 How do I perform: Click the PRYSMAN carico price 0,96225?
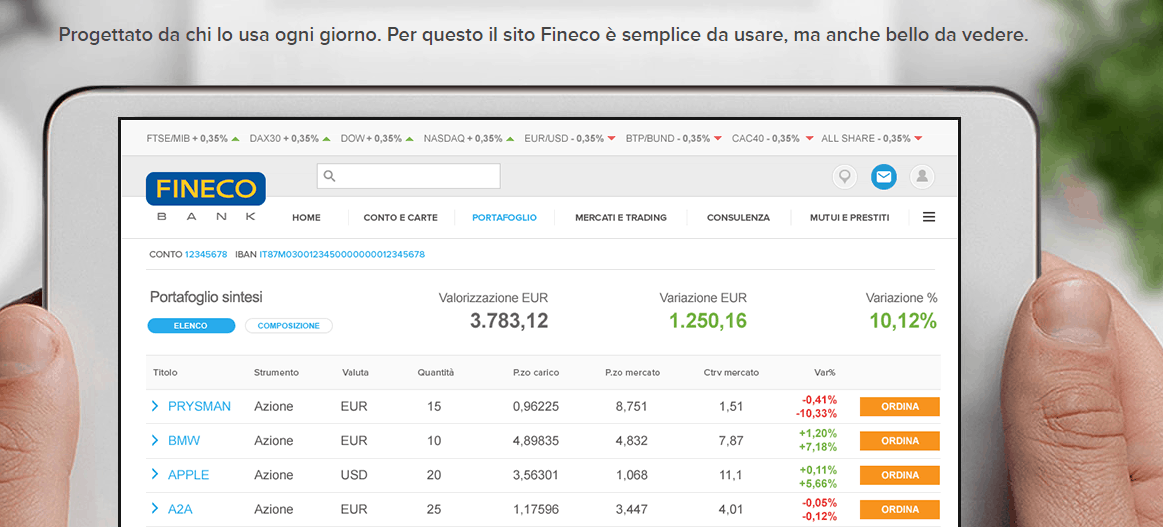pyautogui.click(x=536, y=406)
